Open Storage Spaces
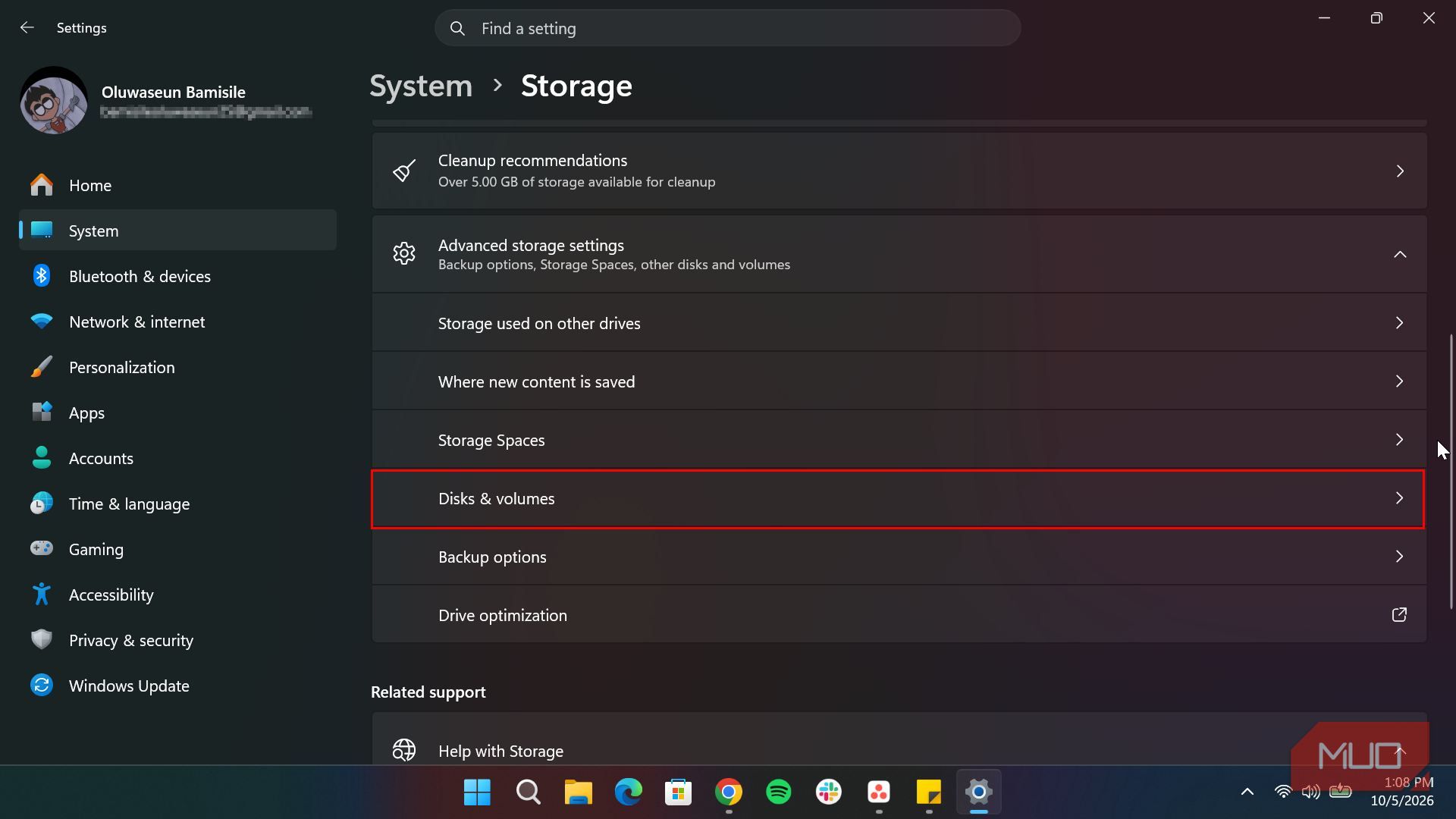 [899, 440]
